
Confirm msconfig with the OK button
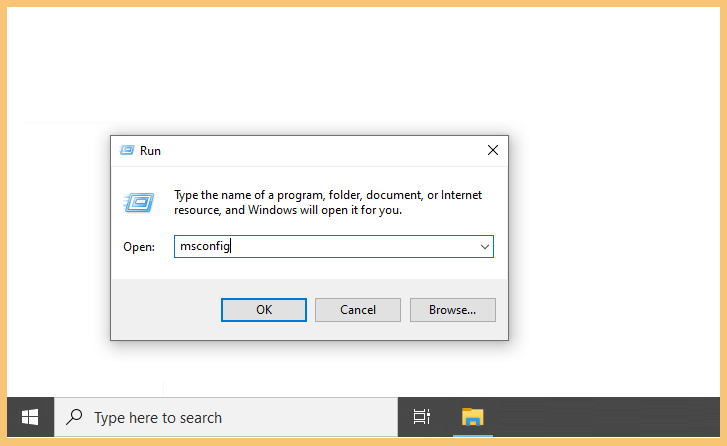click(264, 310)
